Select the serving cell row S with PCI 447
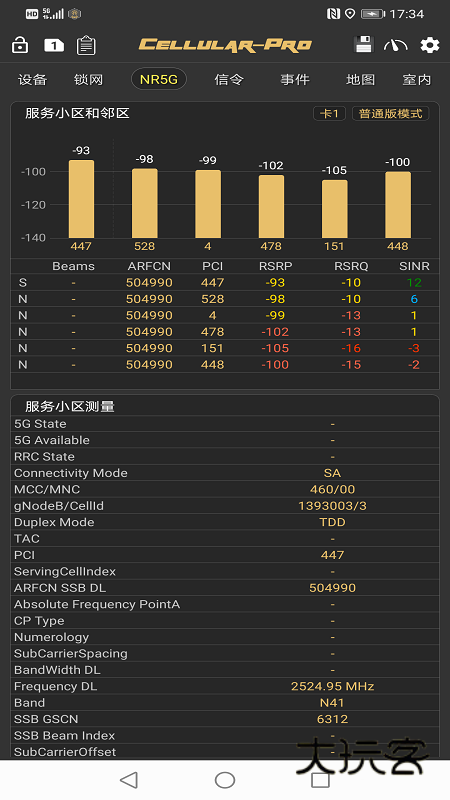This screenshot has width=450, height=800. point(225,283)
